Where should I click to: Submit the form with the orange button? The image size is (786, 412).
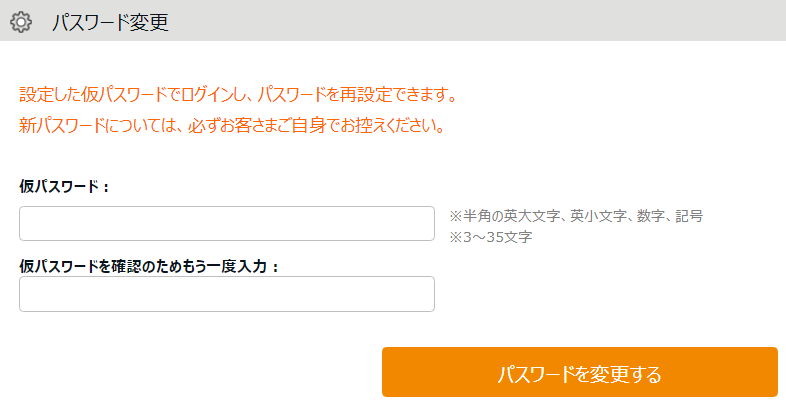pos(579,373)
